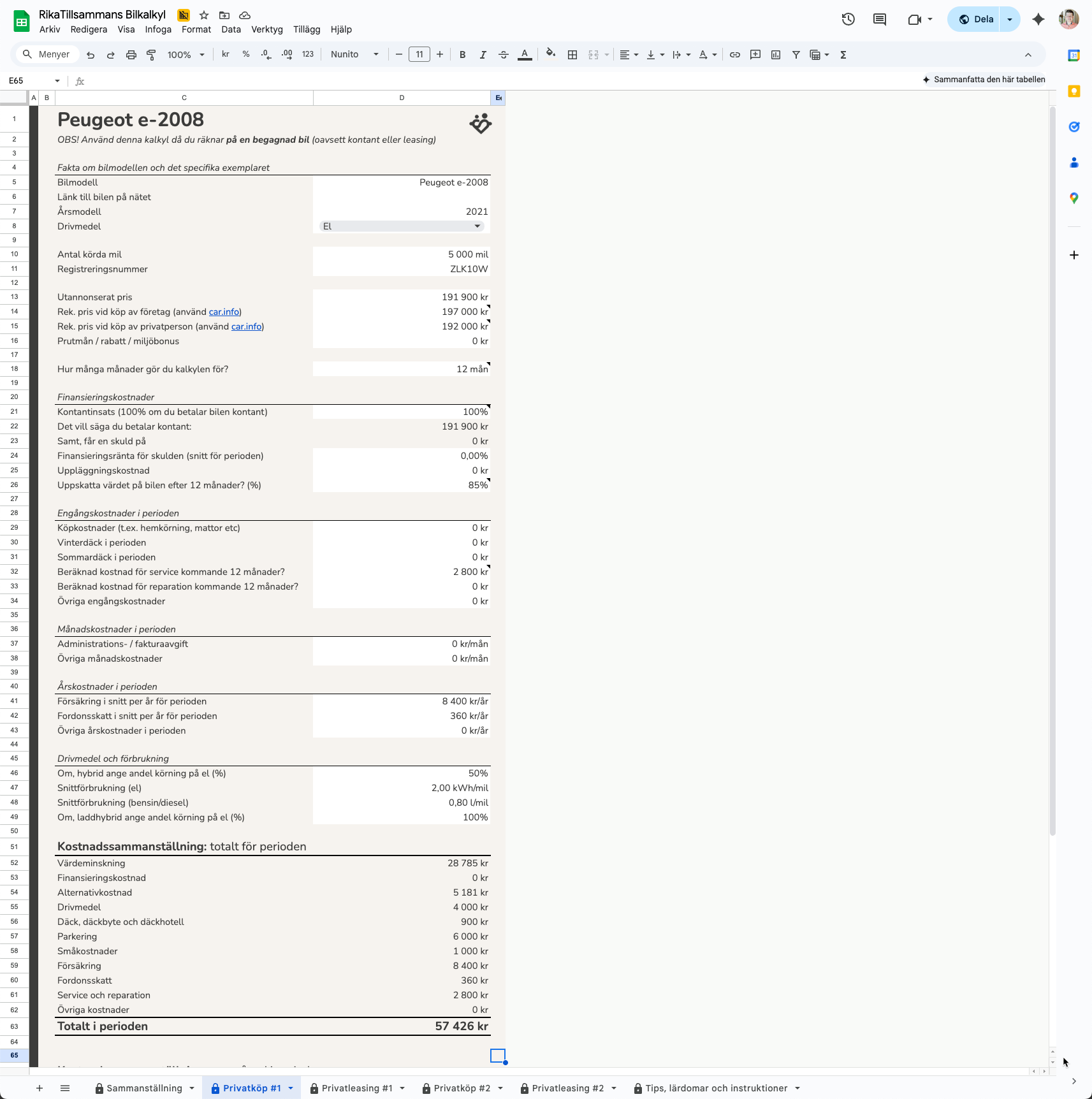Image resolution: width=1092 pixels, height=1099 pixels.
Task: Apply italic formatting
Action: point(483,55)
